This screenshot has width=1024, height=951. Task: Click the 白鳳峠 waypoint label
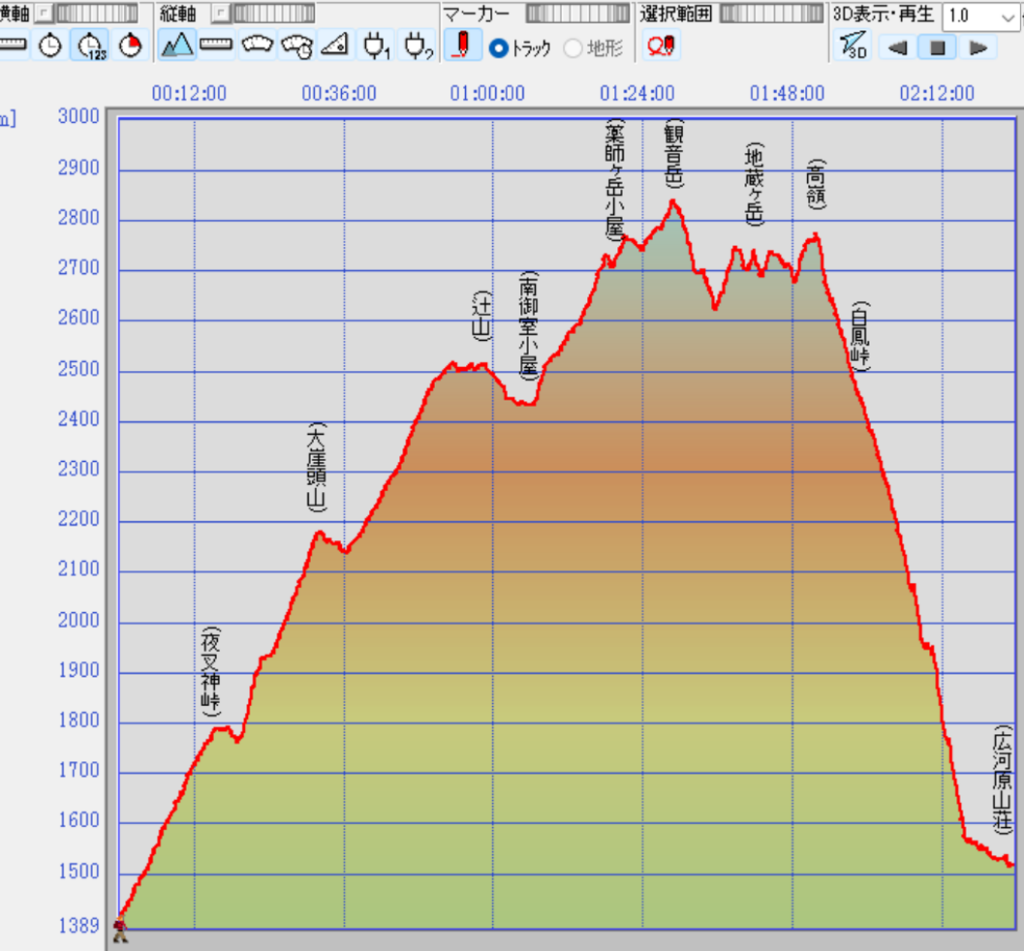(x=860, y=336)
